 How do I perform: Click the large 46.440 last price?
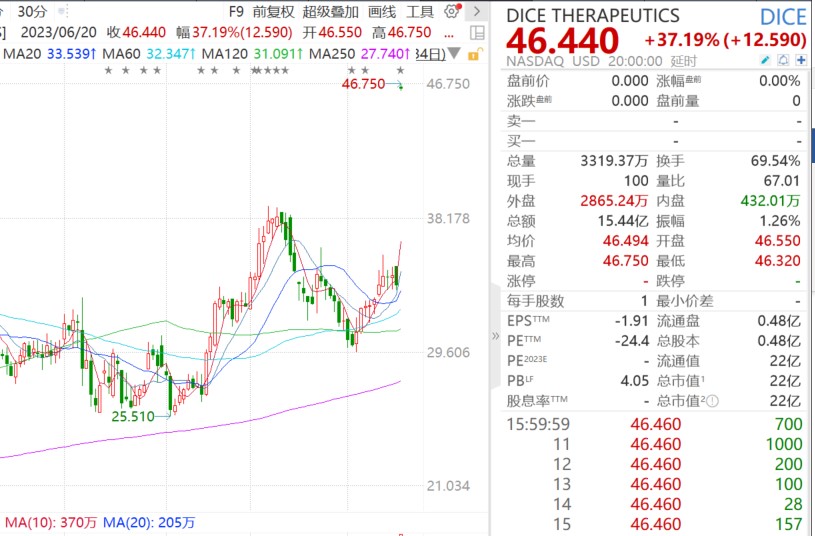pyautogui.click(x=562, y=41)
